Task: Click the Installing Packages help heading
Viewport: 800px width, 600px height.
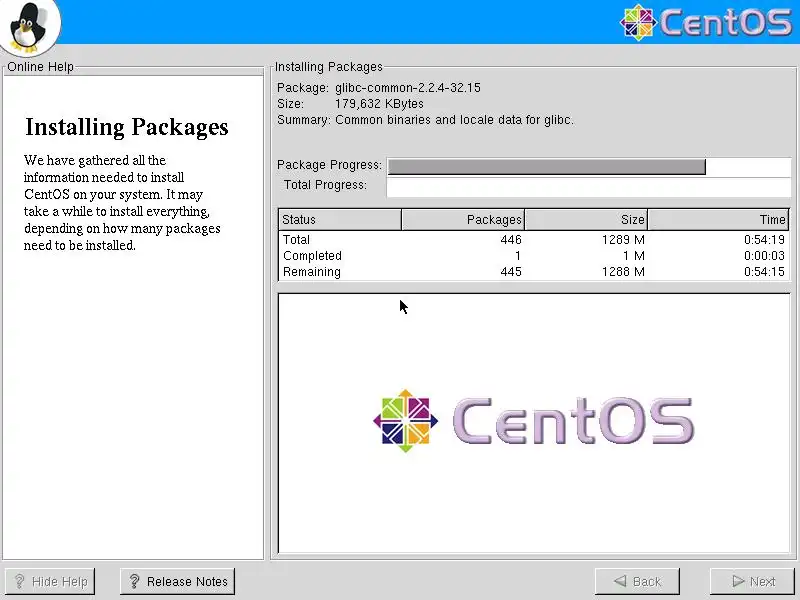Action: pos(127,128)
